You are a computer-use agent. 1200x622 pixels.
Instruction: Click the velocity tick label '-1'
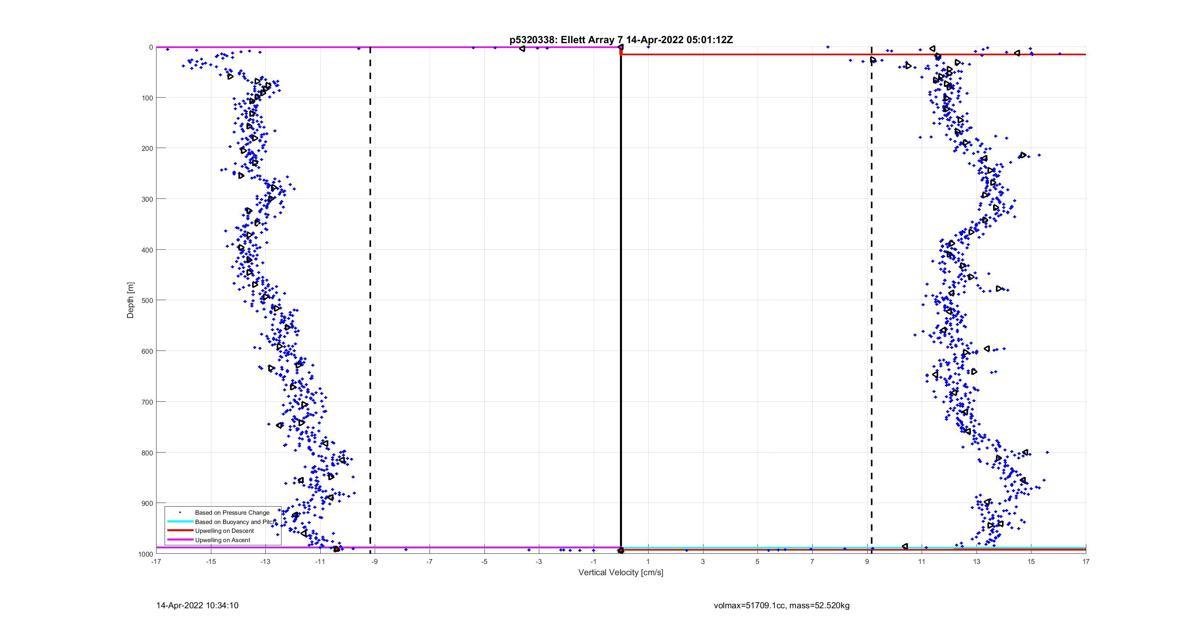593,562
